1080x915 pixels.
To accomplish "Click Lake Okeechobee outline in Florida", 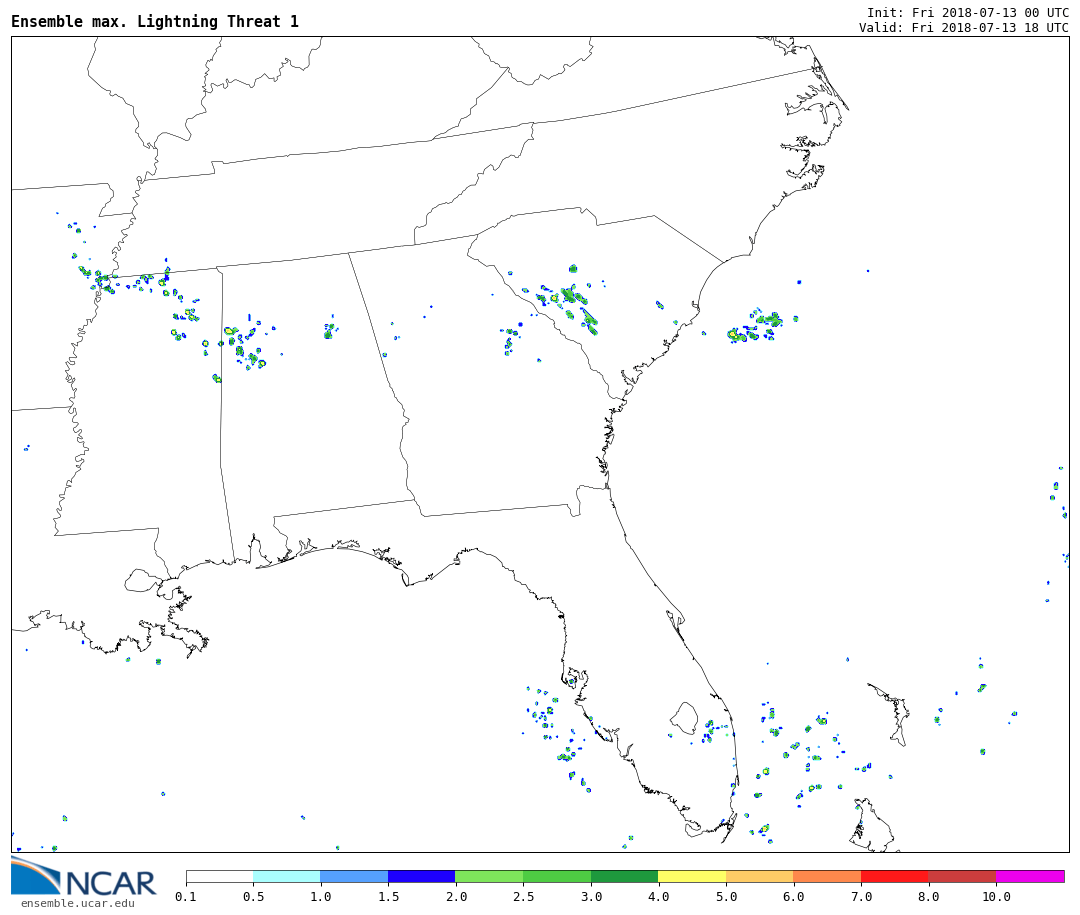I will (684, 718).
